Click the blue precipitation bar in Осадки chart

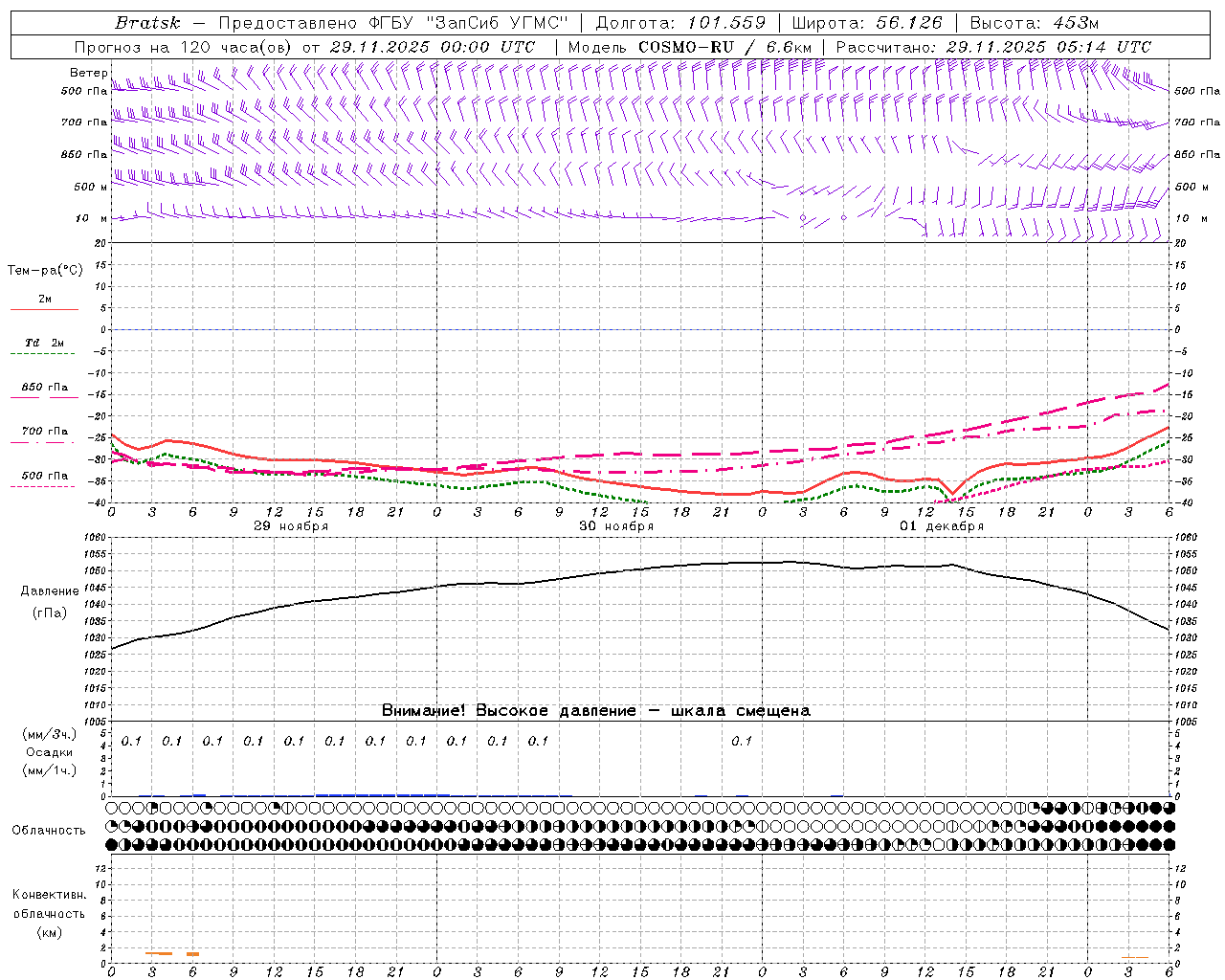(383, 794)
